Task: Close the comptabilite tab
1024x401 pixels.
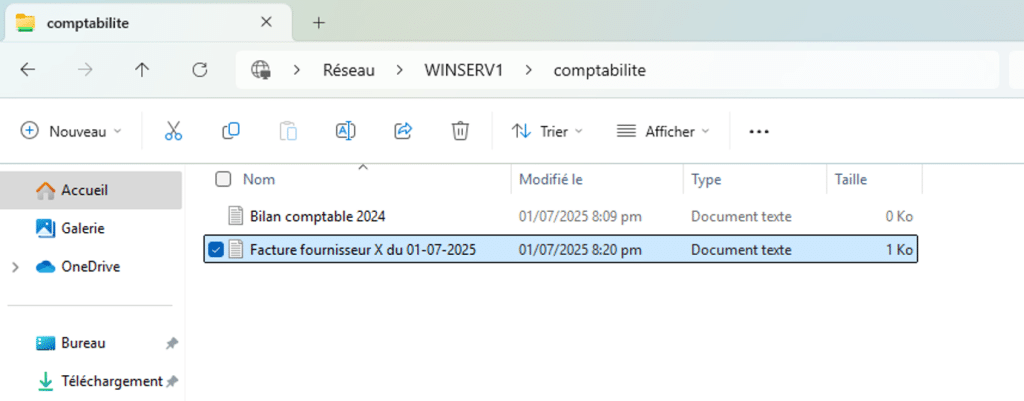Action: coord(266,22)
